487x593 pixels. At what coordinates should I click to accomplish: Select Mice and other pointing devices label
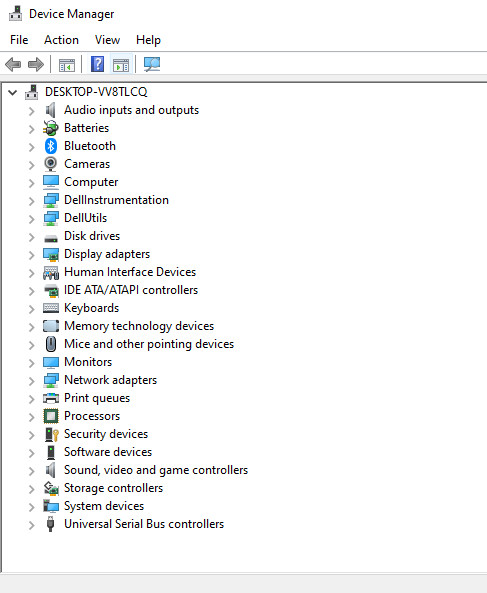tap(149, 344)
